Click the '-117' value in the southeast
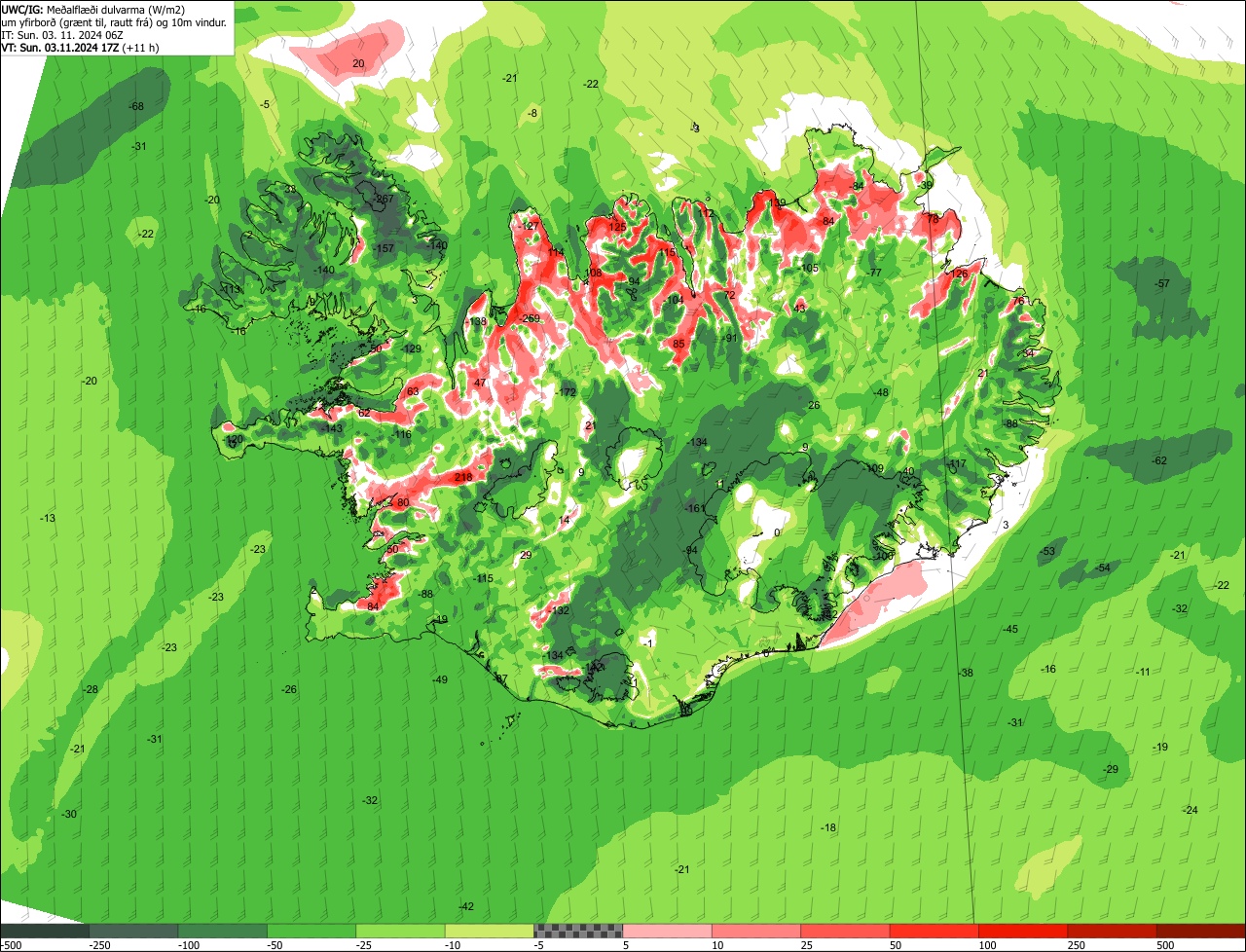Viewport: 1246px width, 952px height. [x=957, y=464]
